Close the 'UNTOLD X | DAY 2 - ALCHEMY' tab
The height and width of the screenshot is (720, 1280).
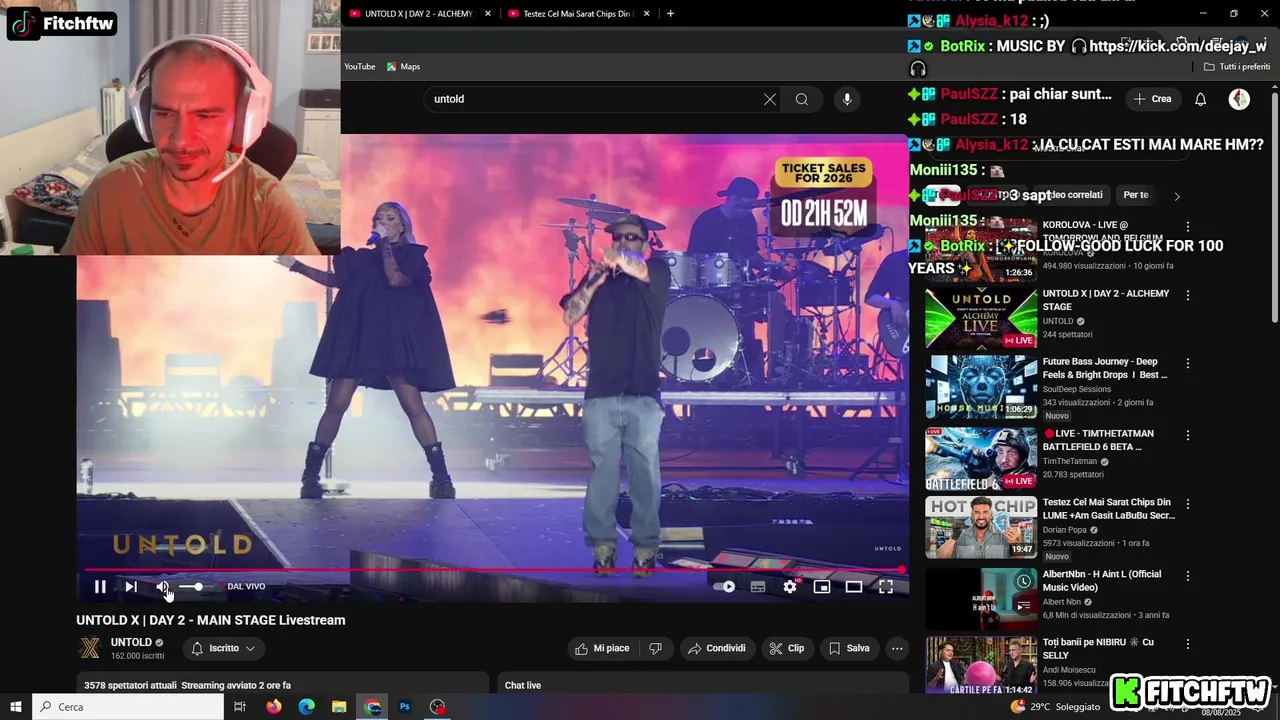point(488,14)
